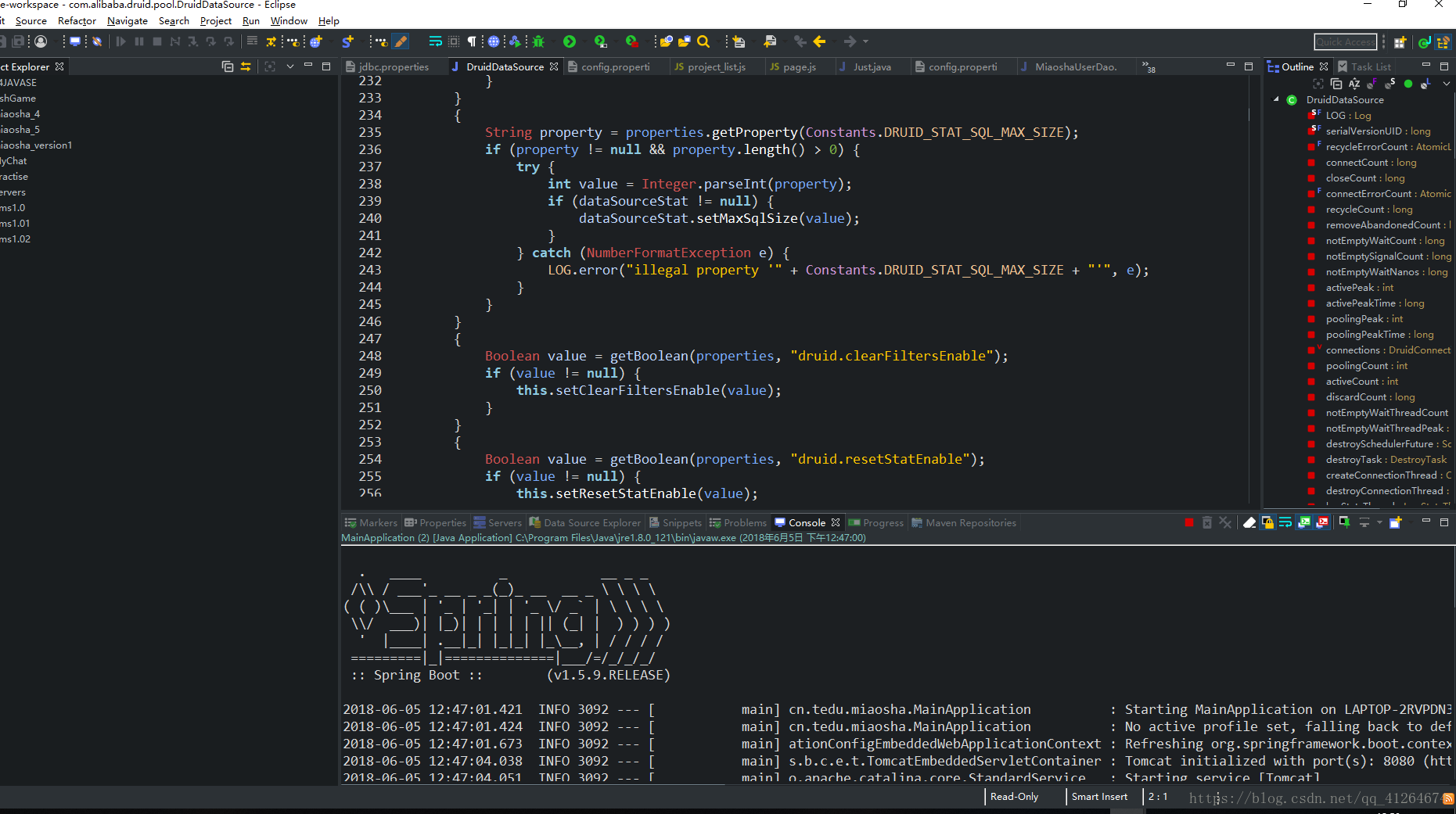Open the Source menu
This screenshot has width=1456, height=814.
31,21
